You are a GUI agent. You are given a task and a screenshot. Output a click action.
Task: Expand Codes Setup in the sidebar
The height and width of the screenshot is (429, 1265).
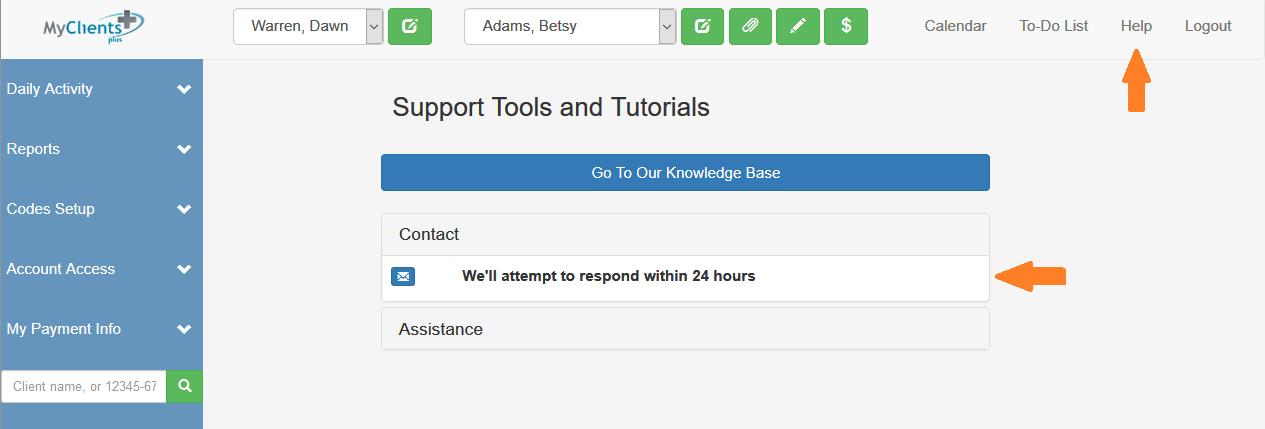click(100, 209)
